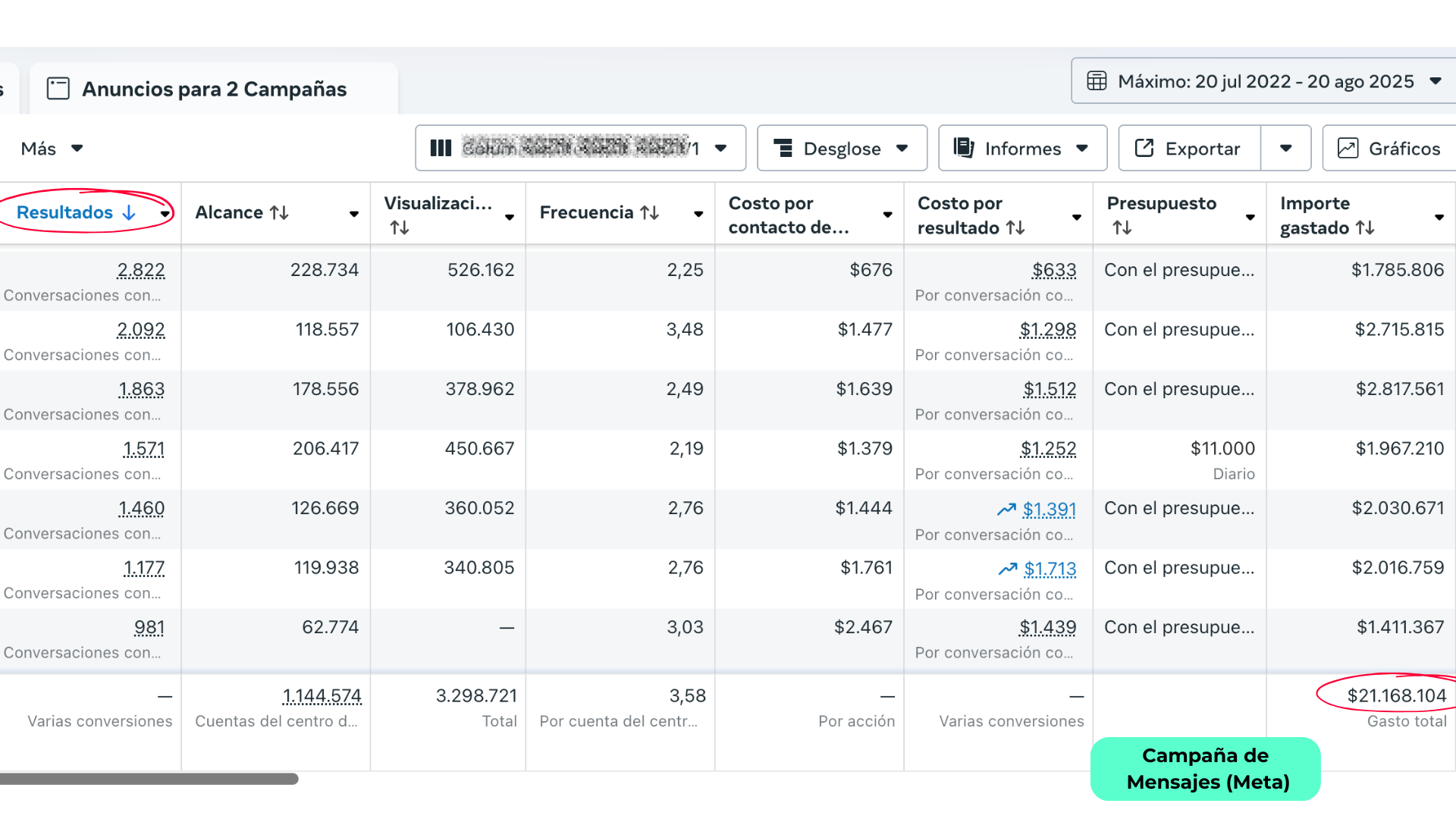Sort by Importe gastado arrows
1456x819 pixels.
(1365, 227)
